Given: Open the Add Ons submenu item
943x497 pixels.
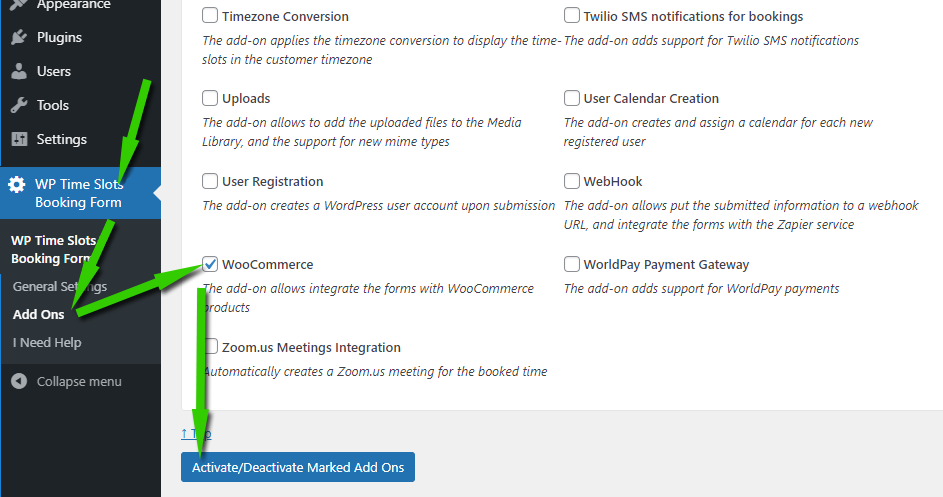Looking at the screenshot, I should [39, 315].
